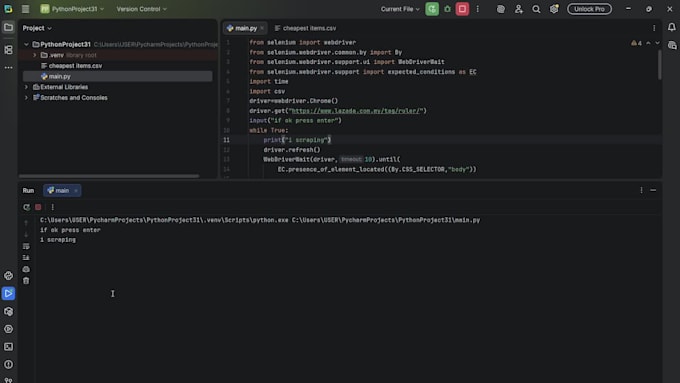Screen dimensions: 680x383
Task: Select the main run tab
Action: click(62, 190)
